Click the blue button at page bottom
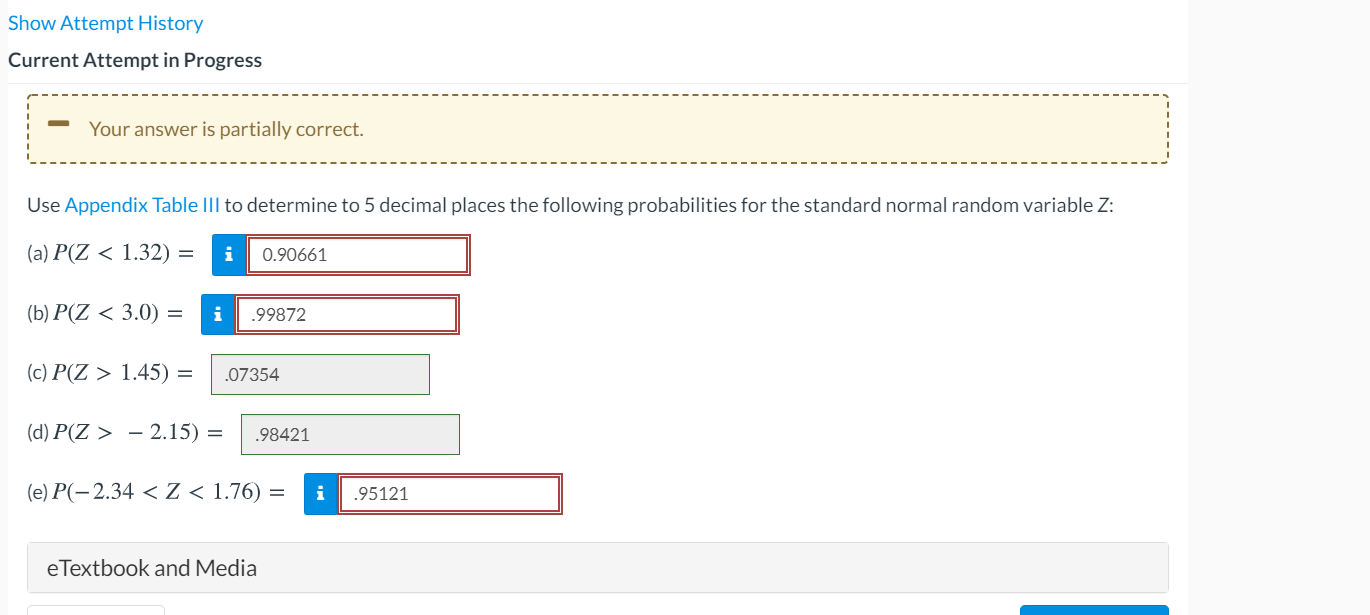This screenshot has width=1370, height=615. (1094, 611)
